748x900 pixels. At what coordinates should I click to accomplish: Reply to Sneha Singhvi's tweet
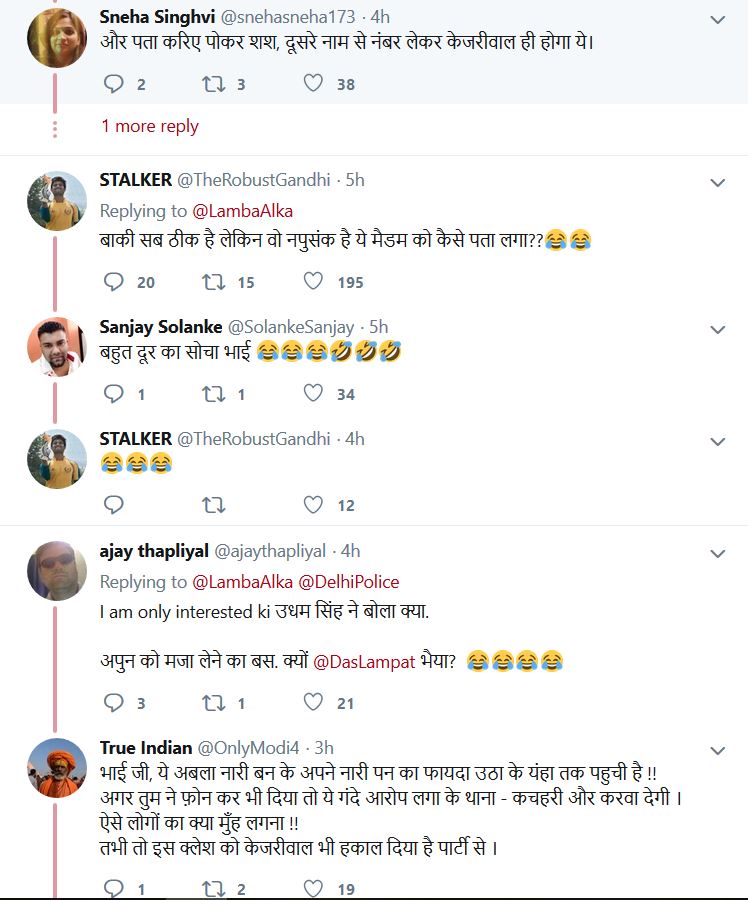click(114, 84)
